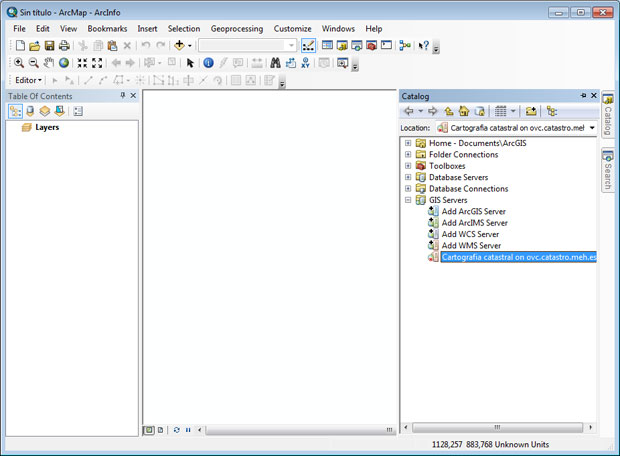Screen dimensions: 620x456
Task: Select the Pan hand tool
Action: (x=49, y=62)
